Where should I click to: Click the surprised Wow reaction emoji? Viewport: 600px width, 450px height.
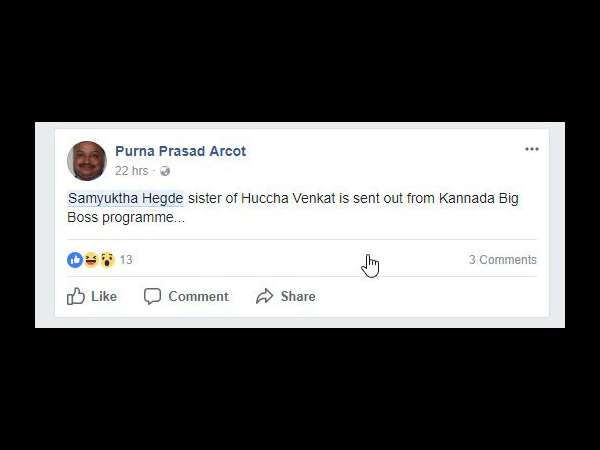(108, 260)
